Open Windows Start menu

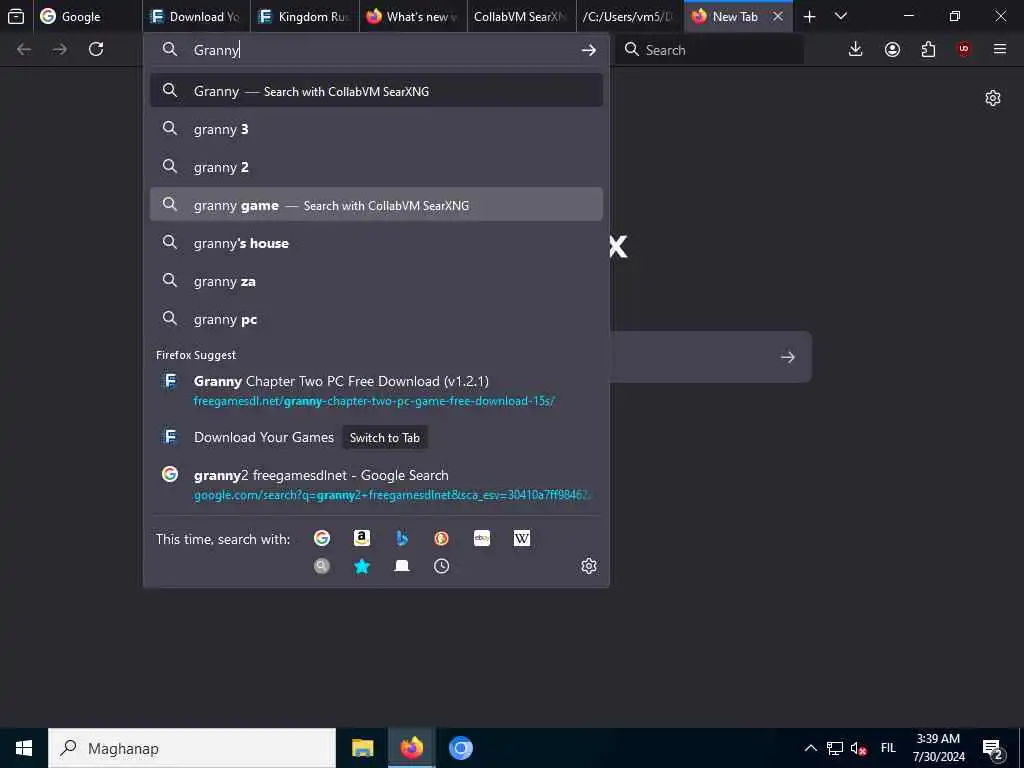point(24,748)
